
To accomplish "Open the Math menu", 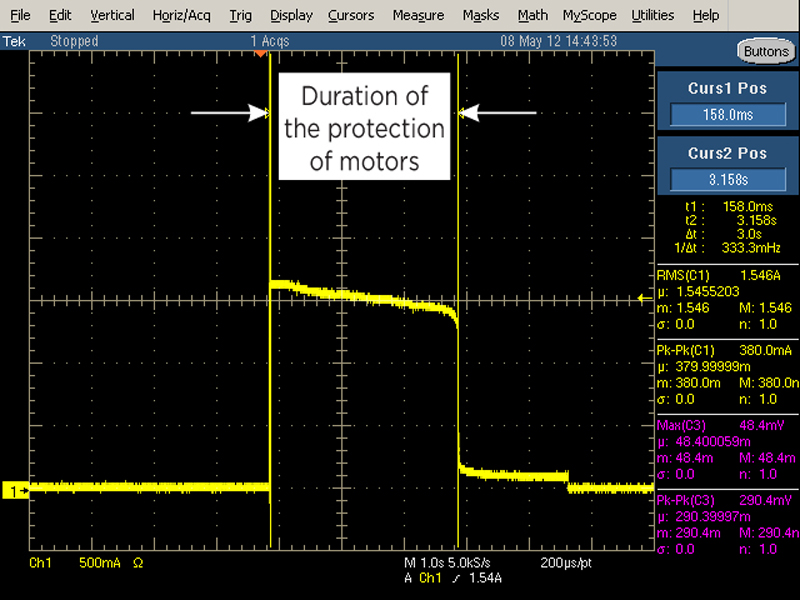I will click(x=533, y=16).
